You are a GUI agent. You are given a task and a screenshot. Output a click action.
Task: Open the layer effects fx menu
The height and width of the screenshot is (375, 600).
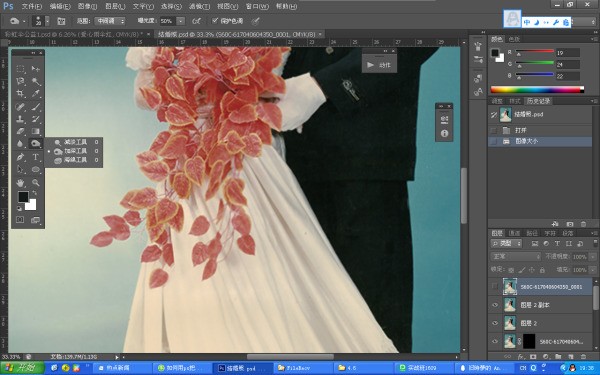click(520, 357)
